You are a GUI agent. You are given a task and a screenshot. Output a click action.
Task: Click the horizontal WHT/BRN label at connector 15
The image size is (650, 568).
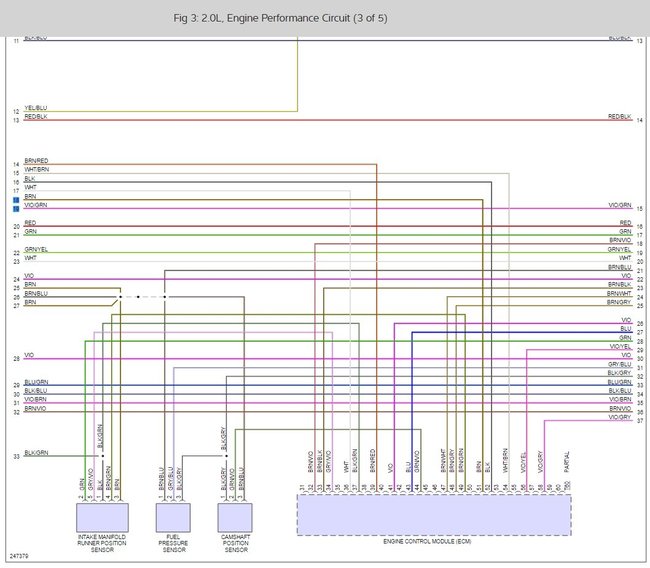pyautogui.click(x=36, y=170)
